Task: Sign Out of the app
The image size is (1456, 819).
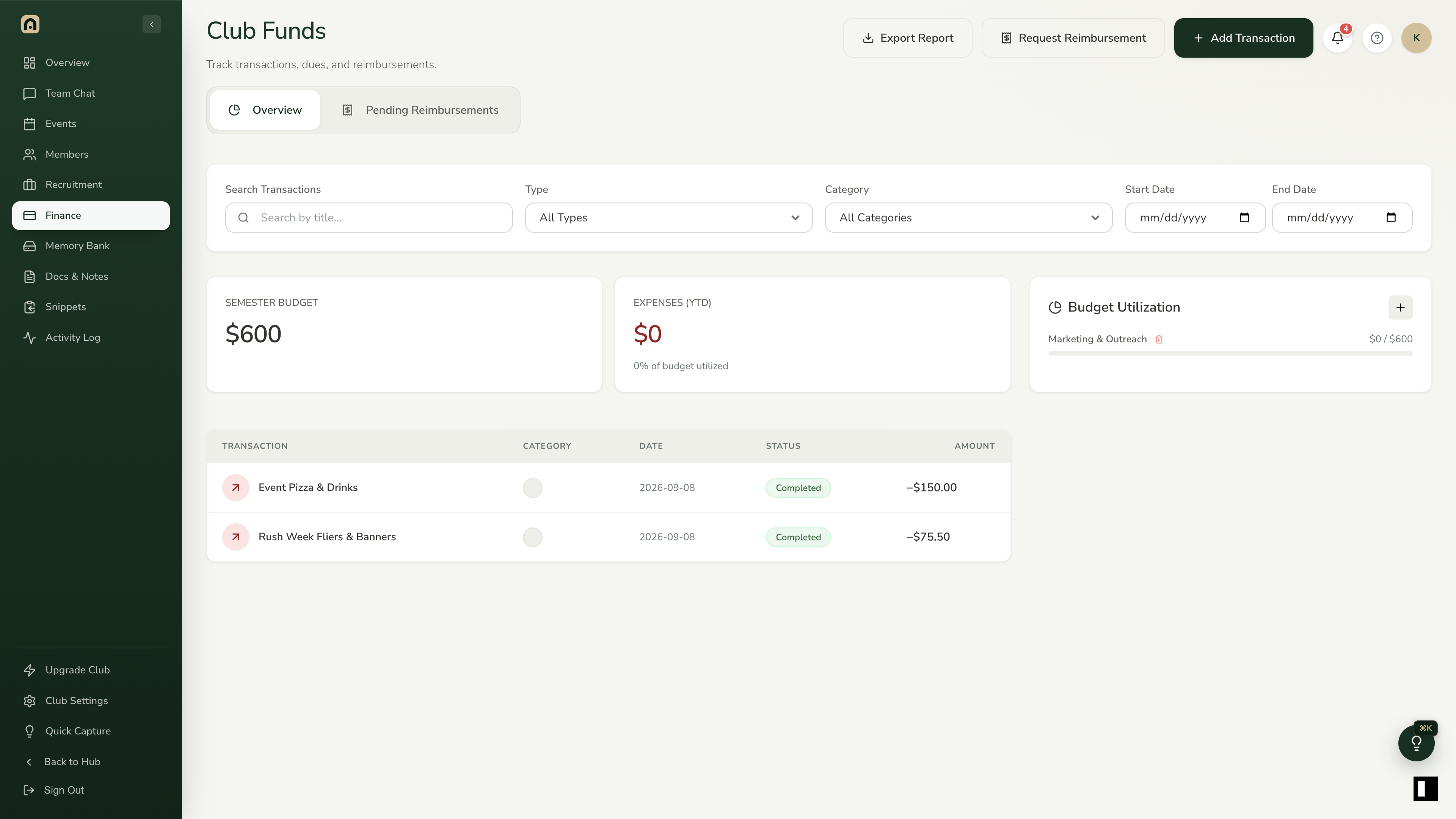Action: [x=91, y=790]
